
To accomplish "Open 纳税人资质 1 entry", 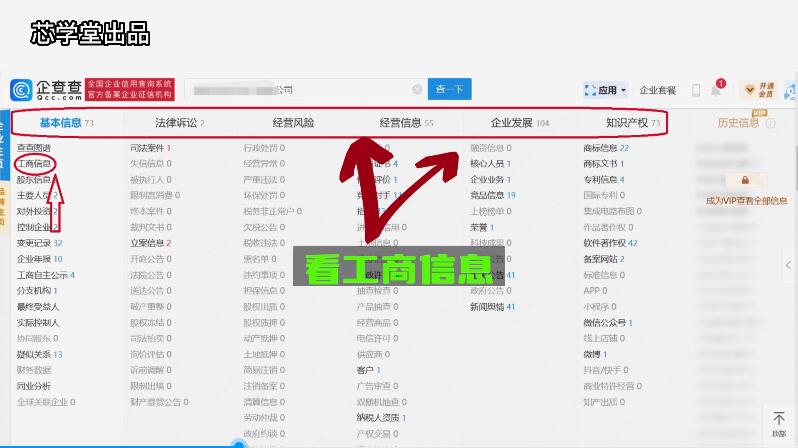I will tap(381, 417).
